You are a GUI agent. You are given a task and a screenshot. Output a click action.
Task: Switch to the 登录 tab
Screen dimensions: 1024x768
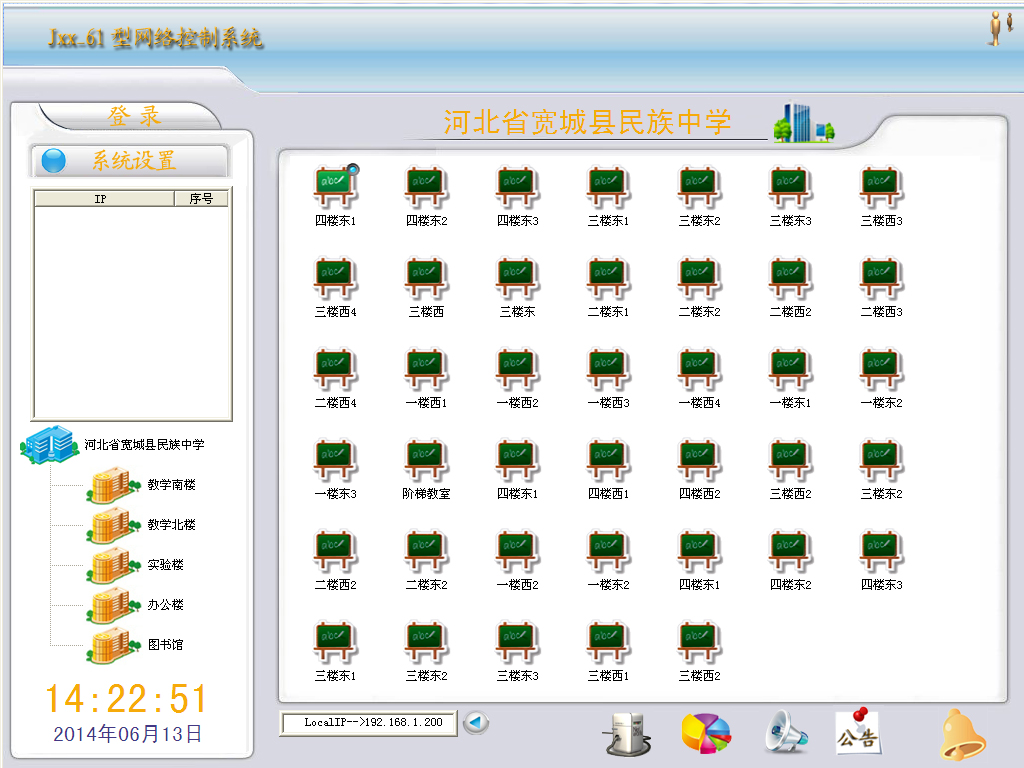point(134,116)
